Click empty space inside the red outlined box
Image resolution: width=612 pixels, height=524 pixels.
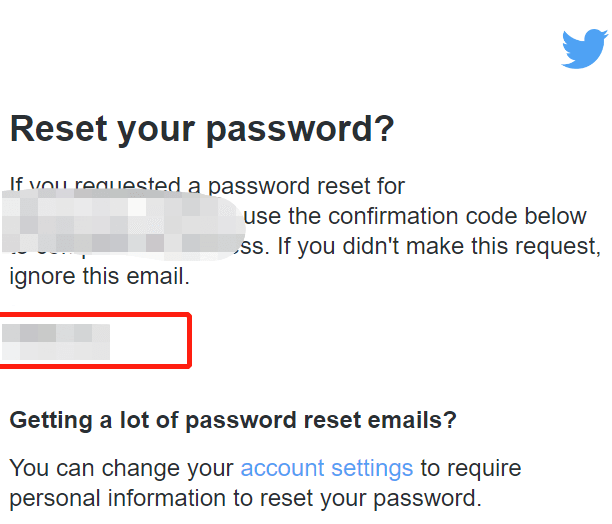click(149, 340)
